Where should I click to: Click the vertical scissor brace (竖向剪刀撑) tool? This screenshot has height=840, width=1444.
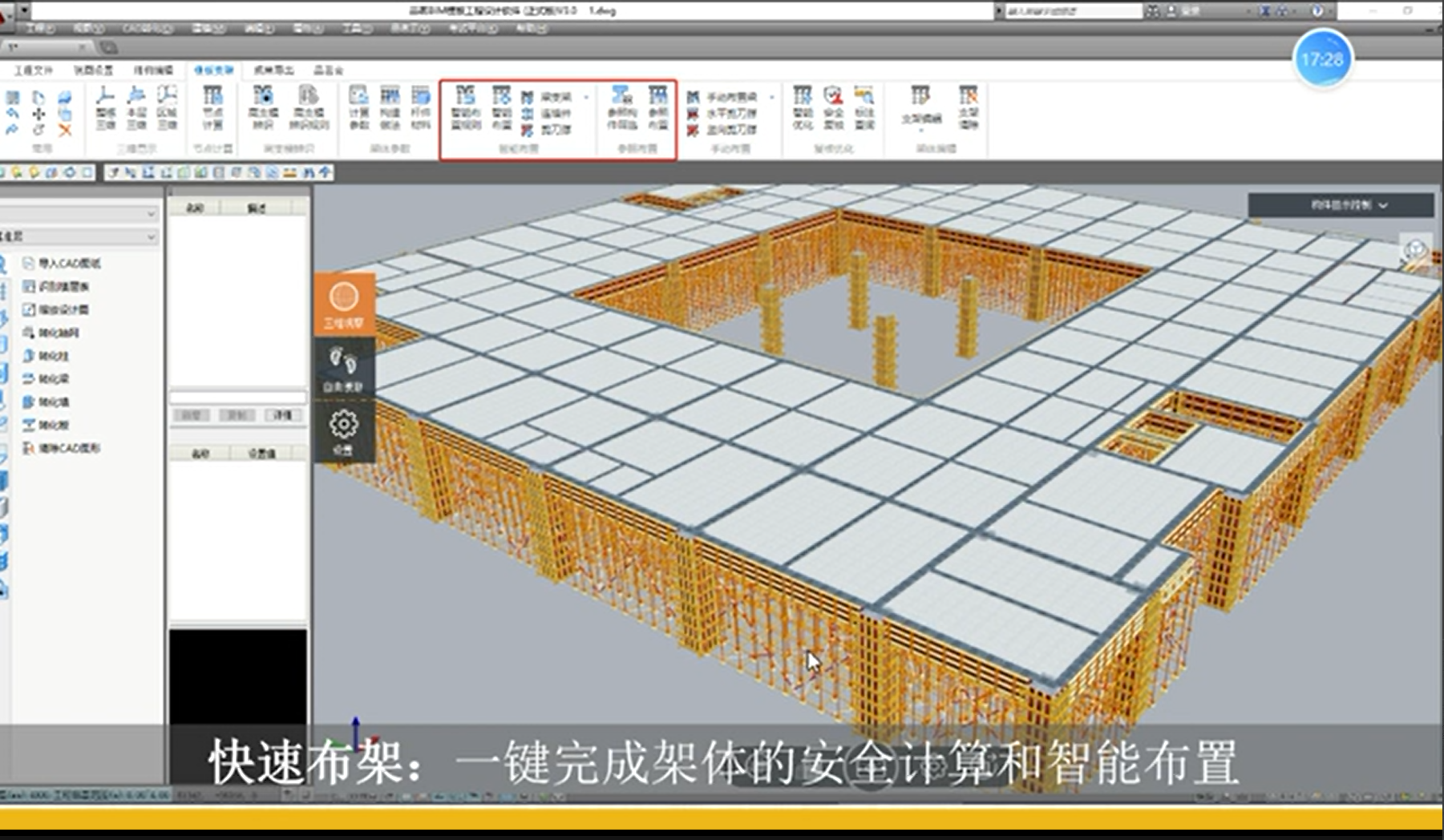(722, 129)
